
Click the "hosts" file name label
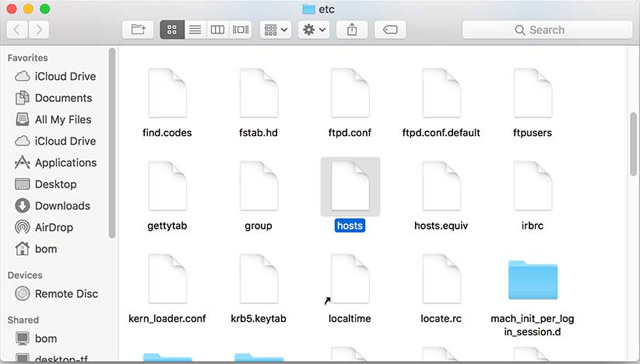pos(350,226)
